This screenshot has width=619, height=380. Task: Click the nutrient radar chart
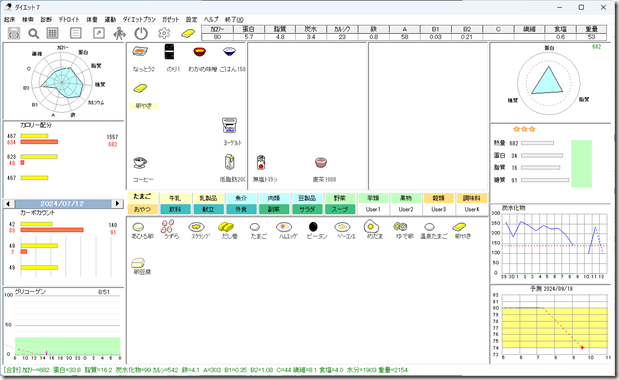tap(62, 81)
